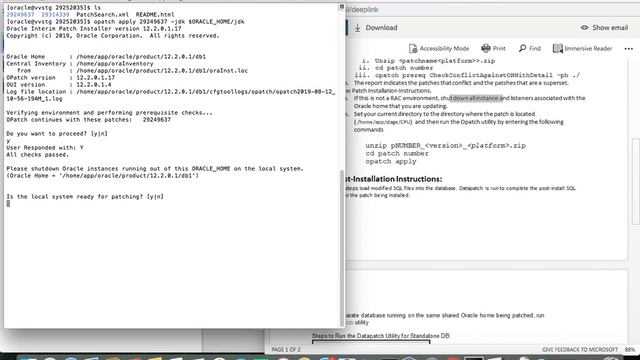The width and height of the screenshot is (640, 360).
Task: Select blue 29249637 directory in ls output
Action: 20,15
